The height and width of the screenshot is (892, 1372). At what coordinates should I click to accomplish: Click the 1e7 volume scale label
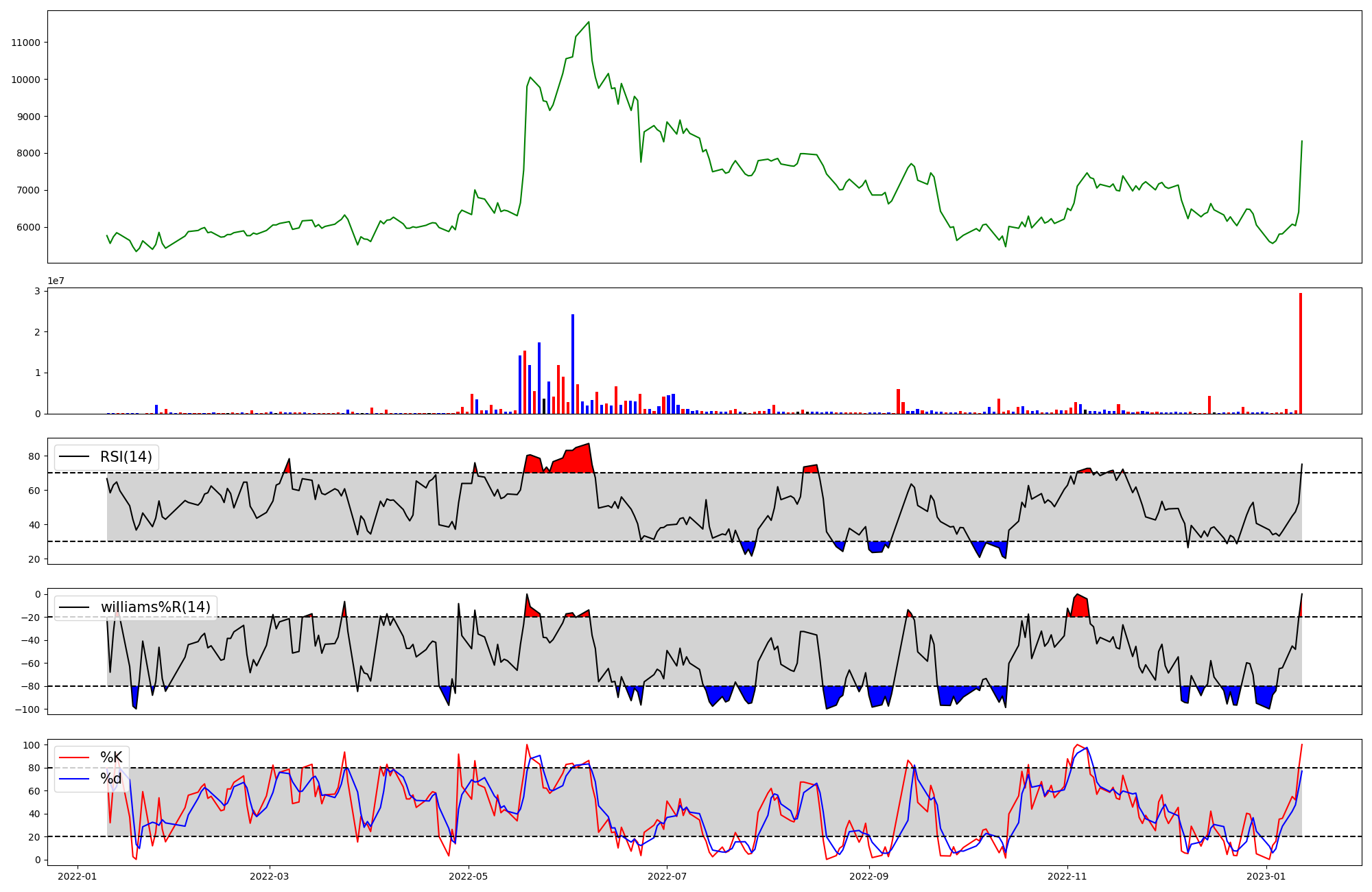56,281
